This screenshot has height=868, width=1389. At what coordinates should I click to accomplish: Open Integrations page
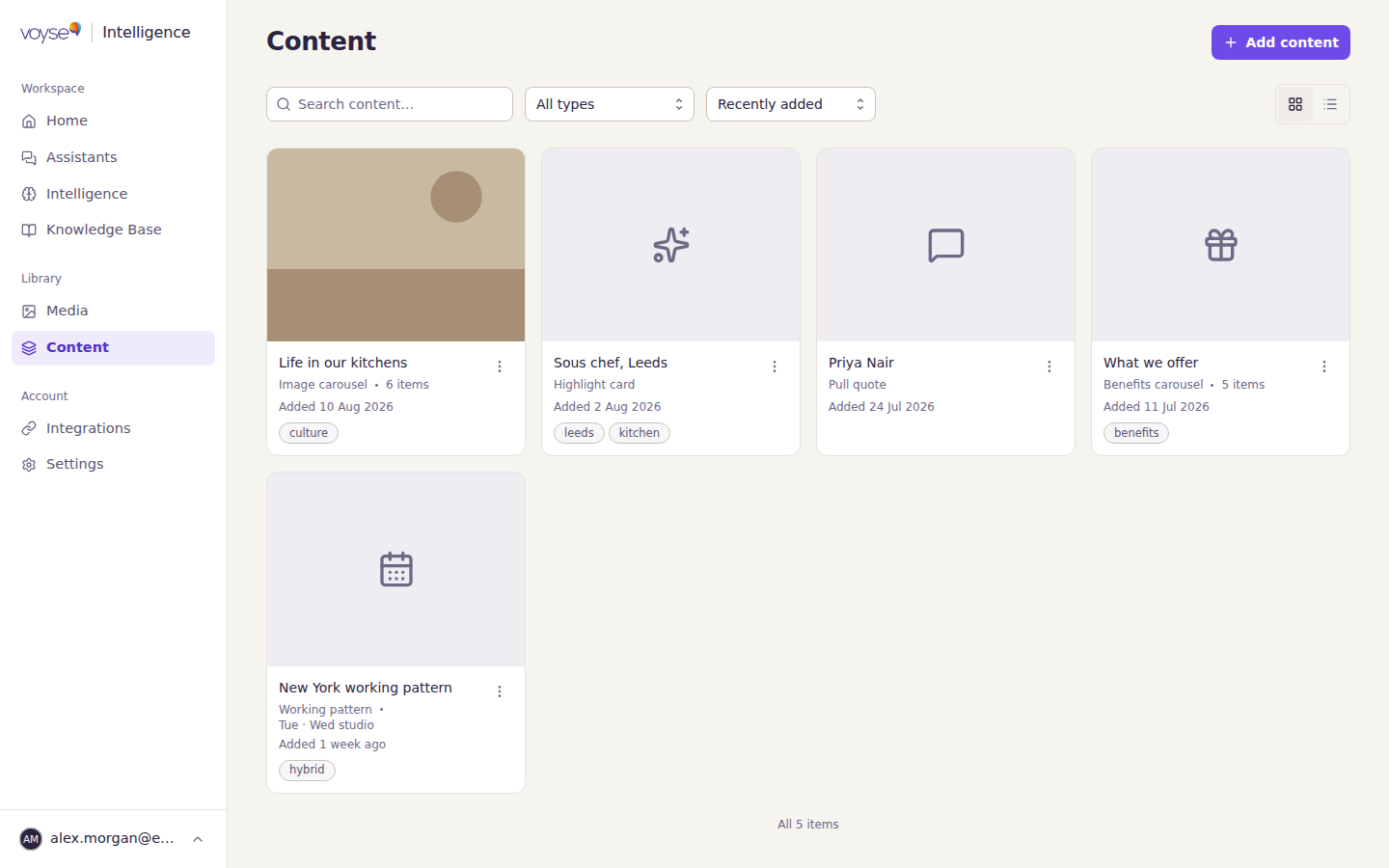point(113,428)
